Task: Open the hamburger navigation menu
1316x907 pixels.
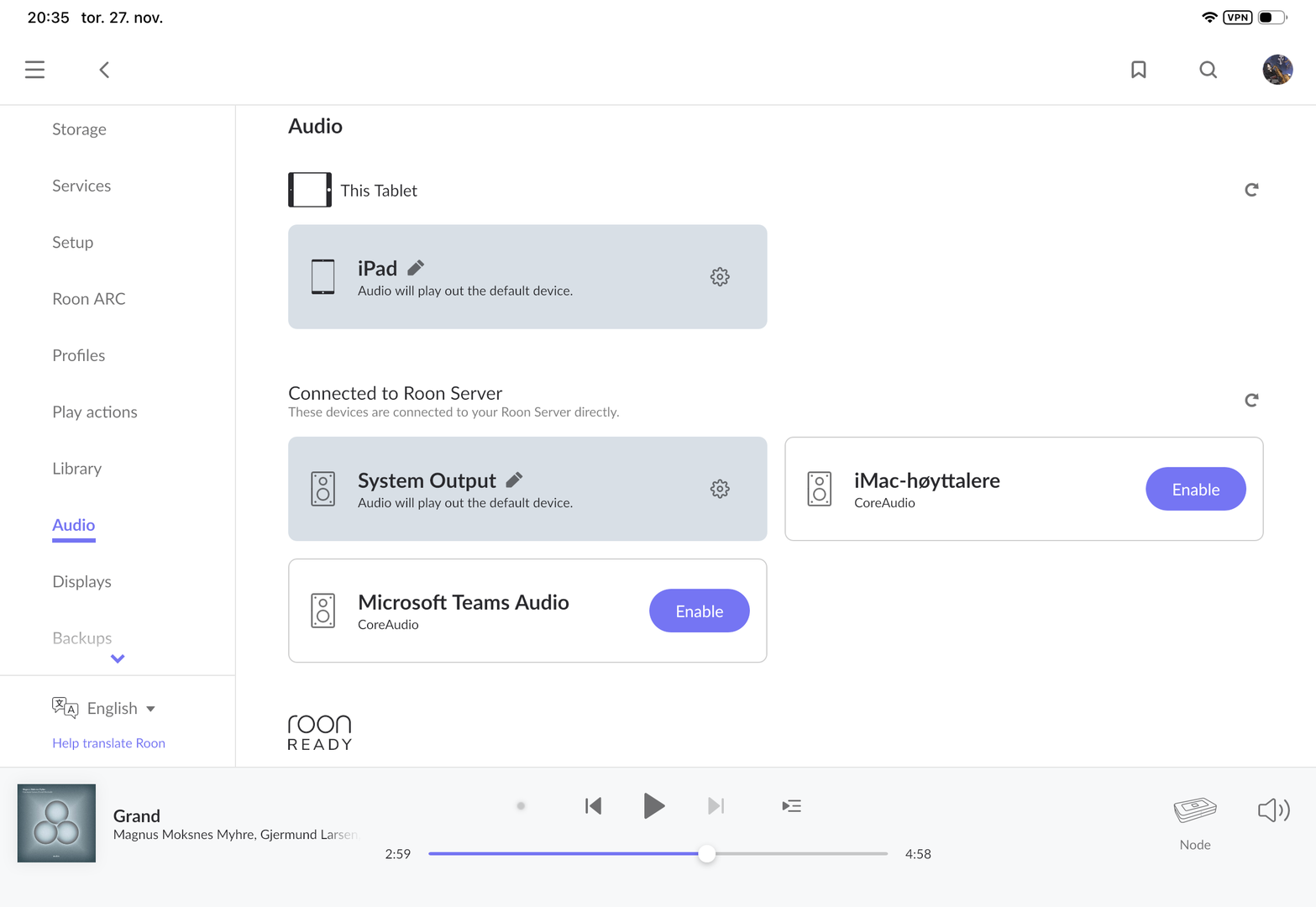Action: point(34,70)
